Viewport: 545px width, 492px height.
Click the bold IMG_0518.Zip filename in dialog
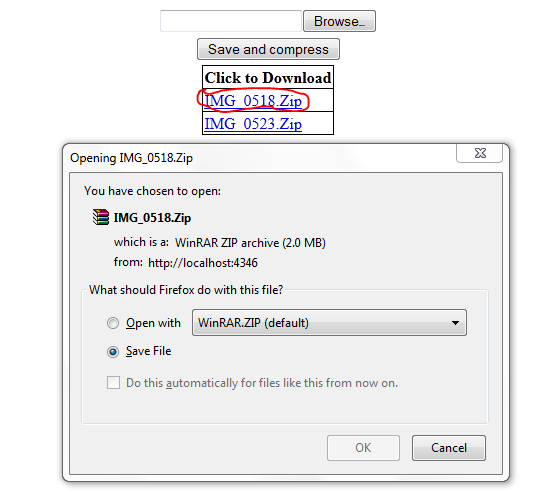click(152, 218)
